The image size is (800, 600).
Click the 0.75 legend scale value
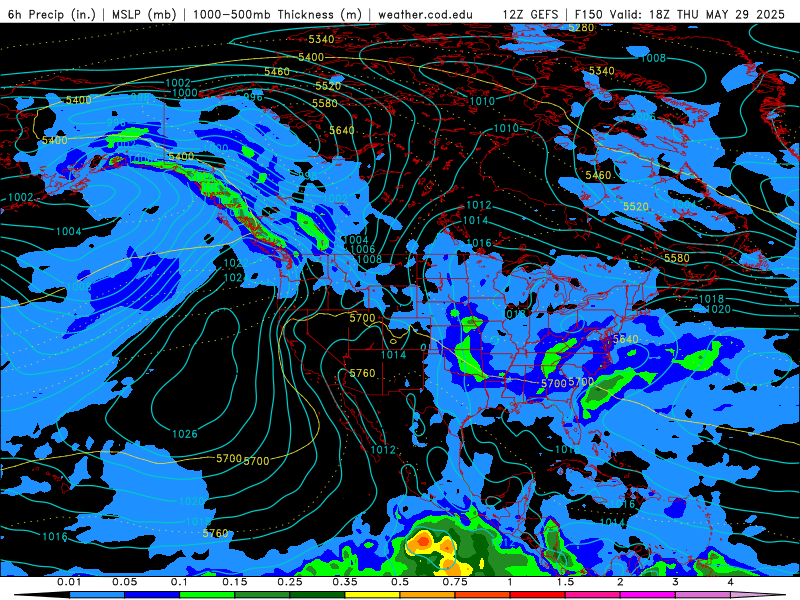pos(455,582)
